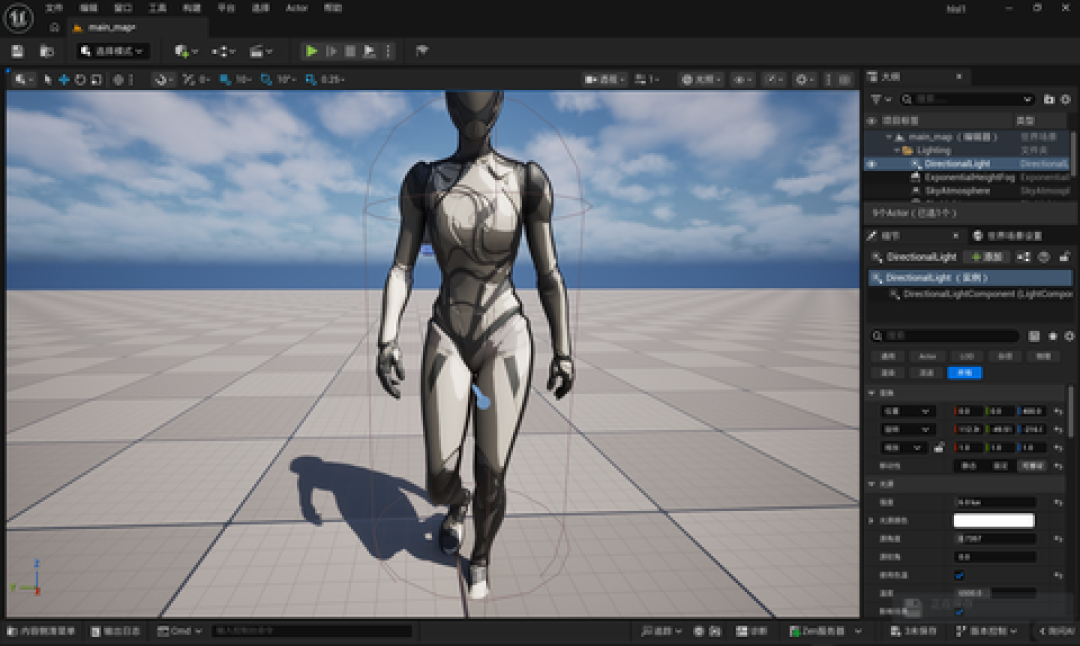This screenshot has width=1080, height=646.
Task: Create a new folder in the Outliner
Action: [x=1048, y=100]
